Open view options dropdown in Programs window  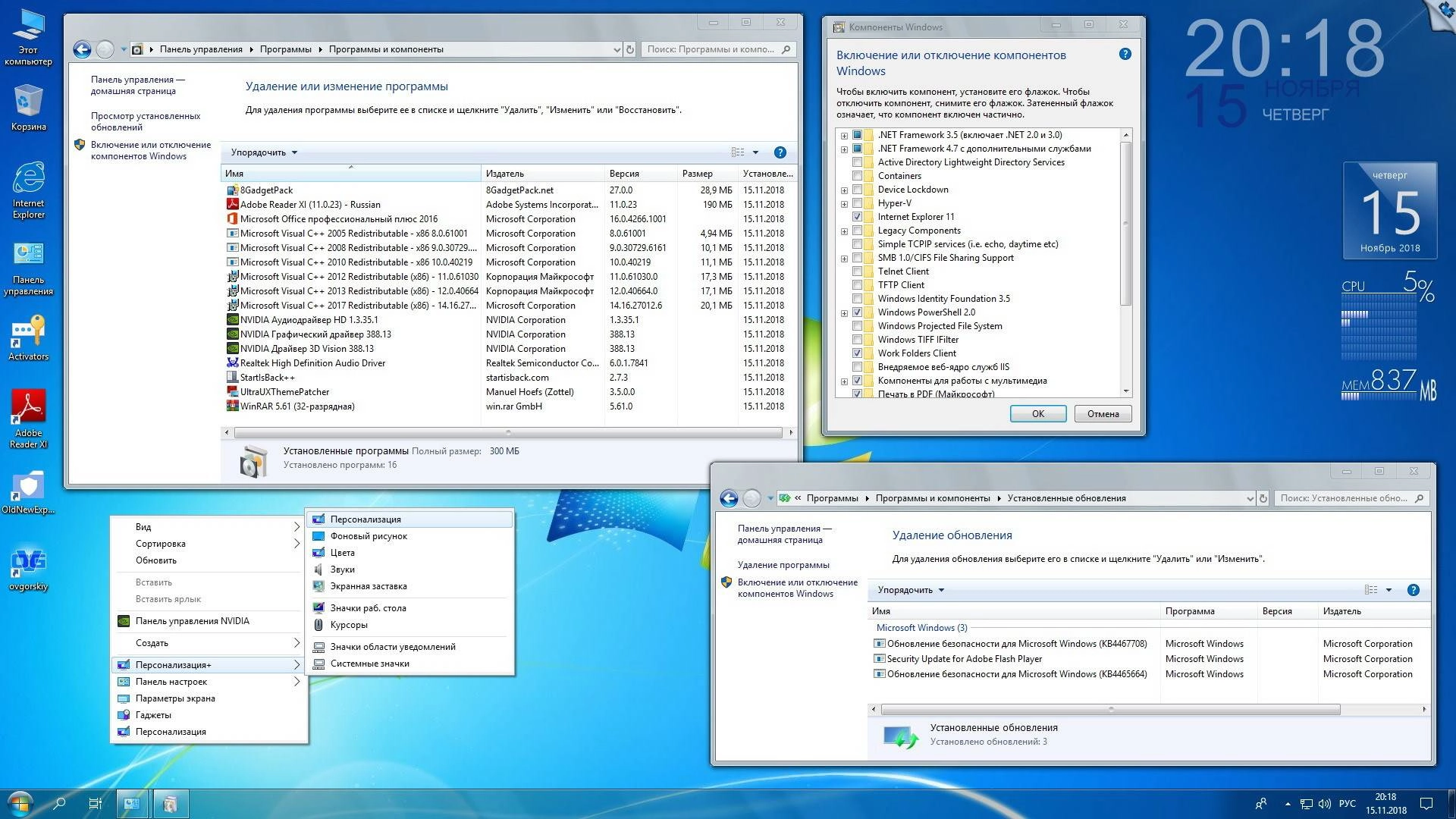click(755, 152)
